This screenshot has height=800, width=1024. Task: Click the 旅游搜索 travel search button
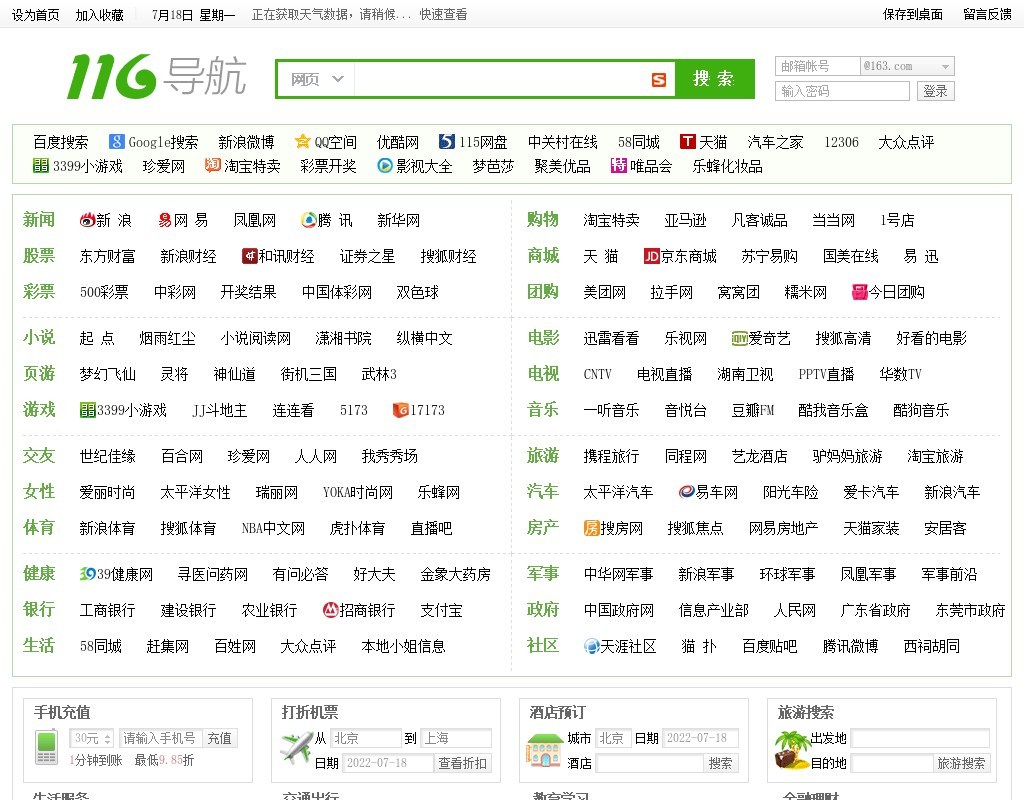(x=961, y=763)
